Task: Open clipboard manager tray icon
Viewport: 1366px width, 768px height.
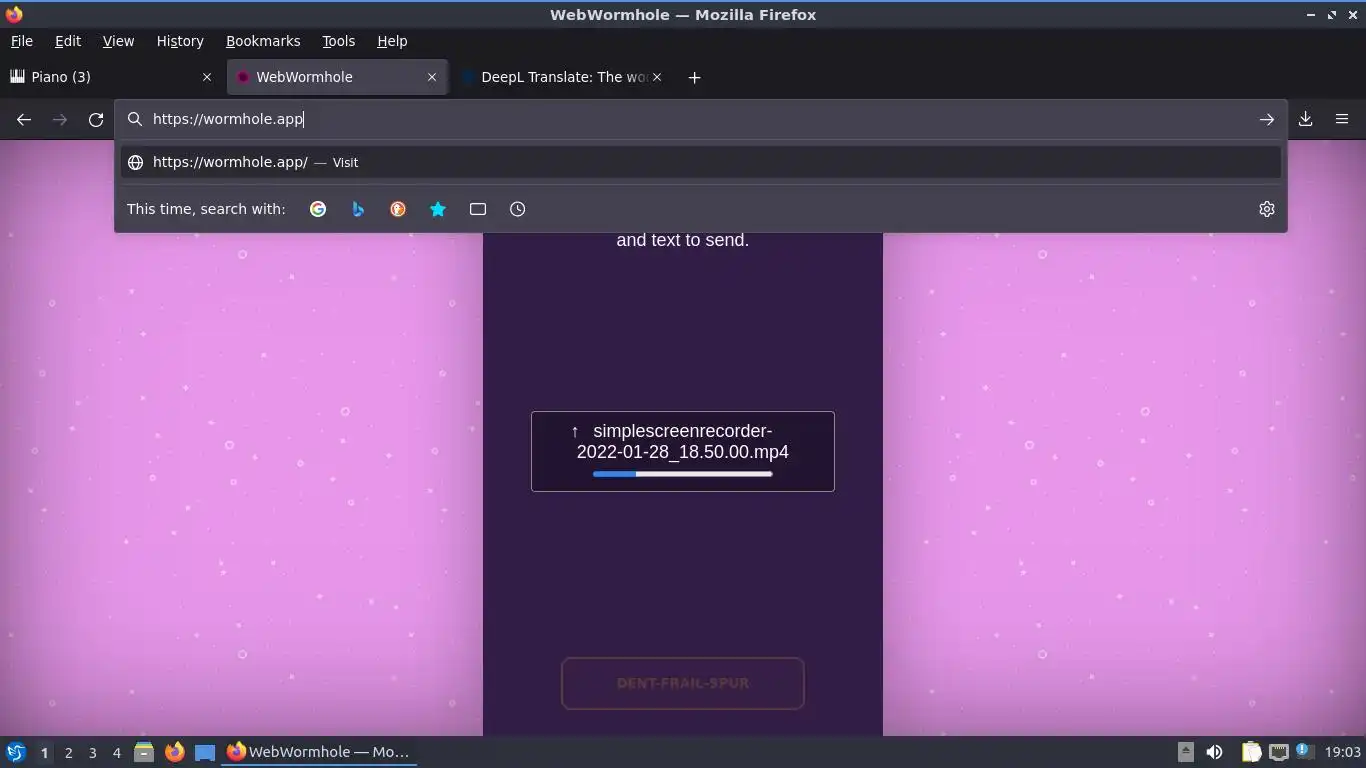Action: (1251, 752)
